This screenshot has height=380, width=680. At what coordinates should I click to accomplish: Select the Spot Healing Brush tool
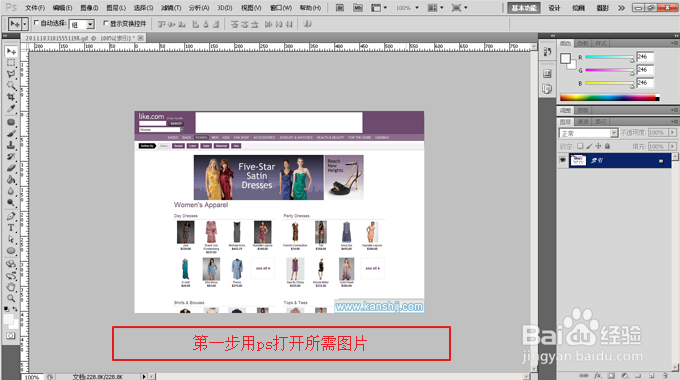click(11, 122)
